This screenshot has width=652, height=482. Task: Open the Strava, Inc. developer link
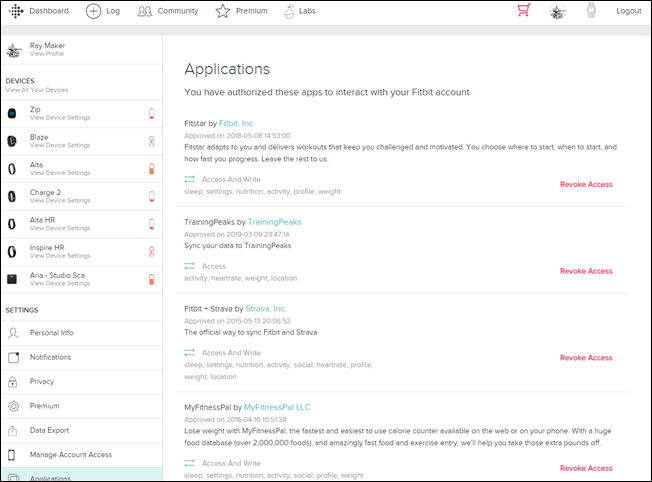pos(266,309)
